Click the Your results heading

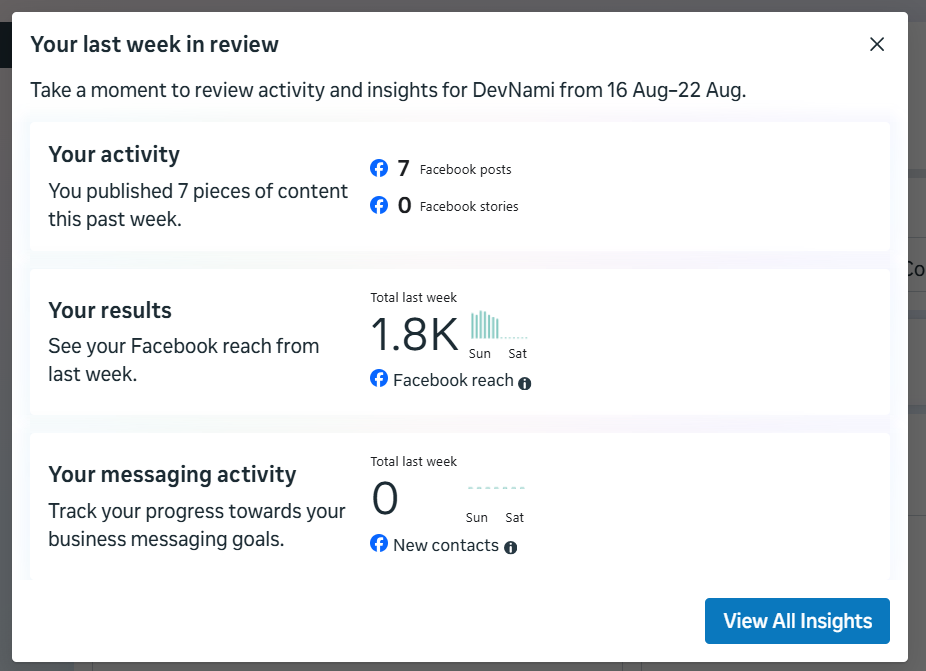click(x=110, y=310)
